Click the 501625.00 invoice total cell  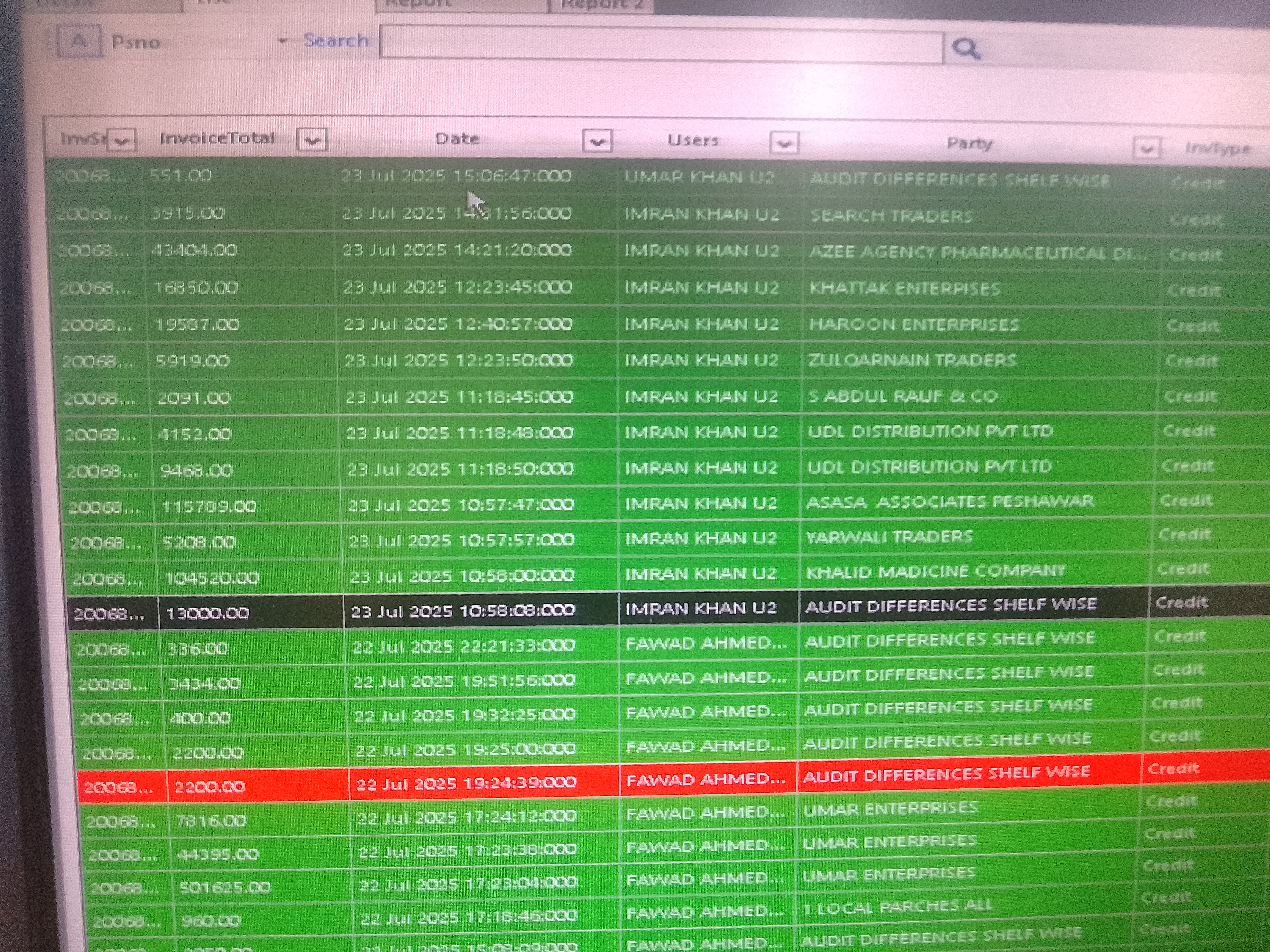pyautogui.click(x=224, y=887)
